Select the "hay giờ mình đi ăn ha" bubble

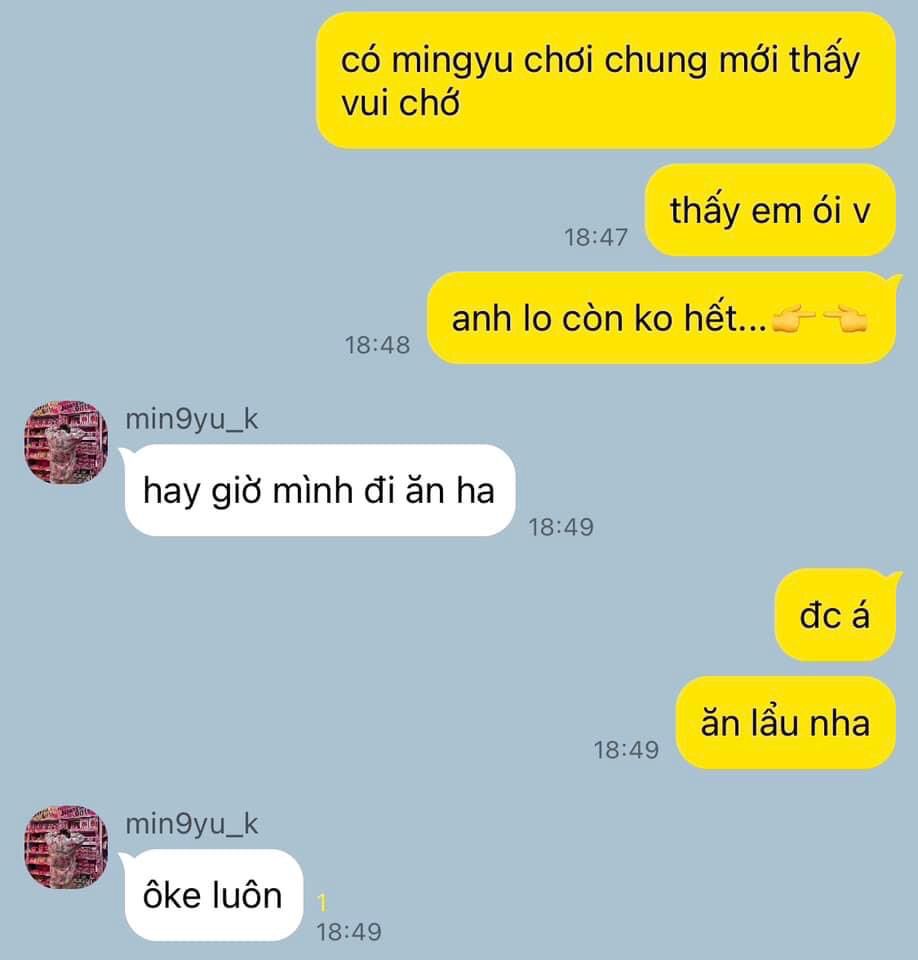tap(319, 490)
